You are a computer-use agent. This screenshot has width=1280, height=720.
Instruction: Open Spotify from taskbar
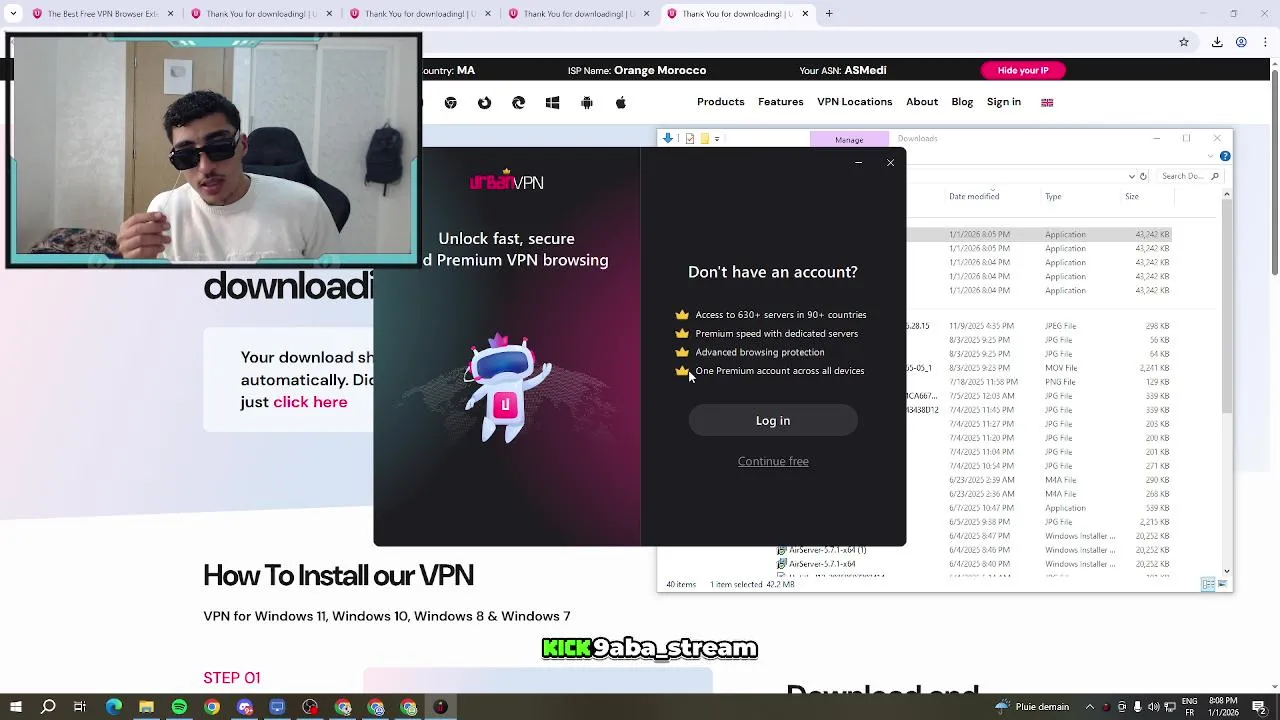coord(179,707)
